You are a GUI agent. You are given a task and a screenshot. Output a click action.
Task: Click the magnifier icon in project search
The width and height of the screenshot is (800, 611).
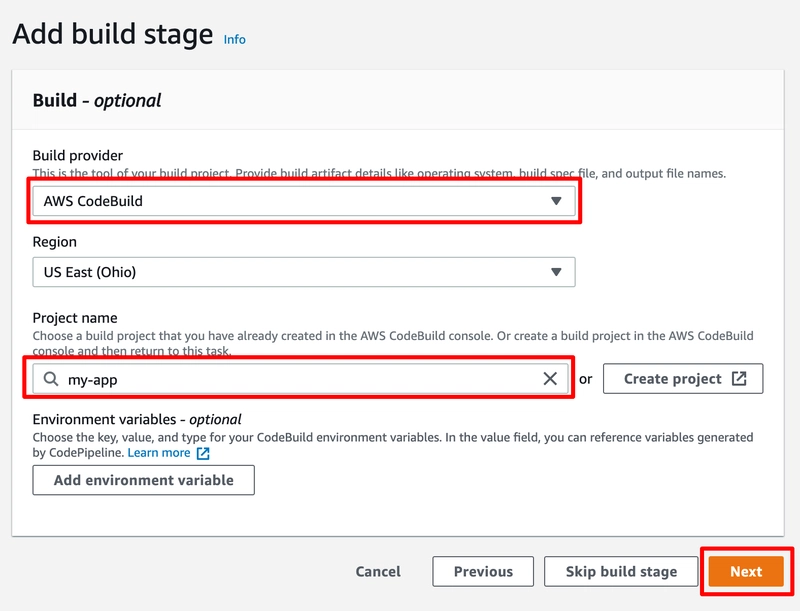click(x=50, y=379)
